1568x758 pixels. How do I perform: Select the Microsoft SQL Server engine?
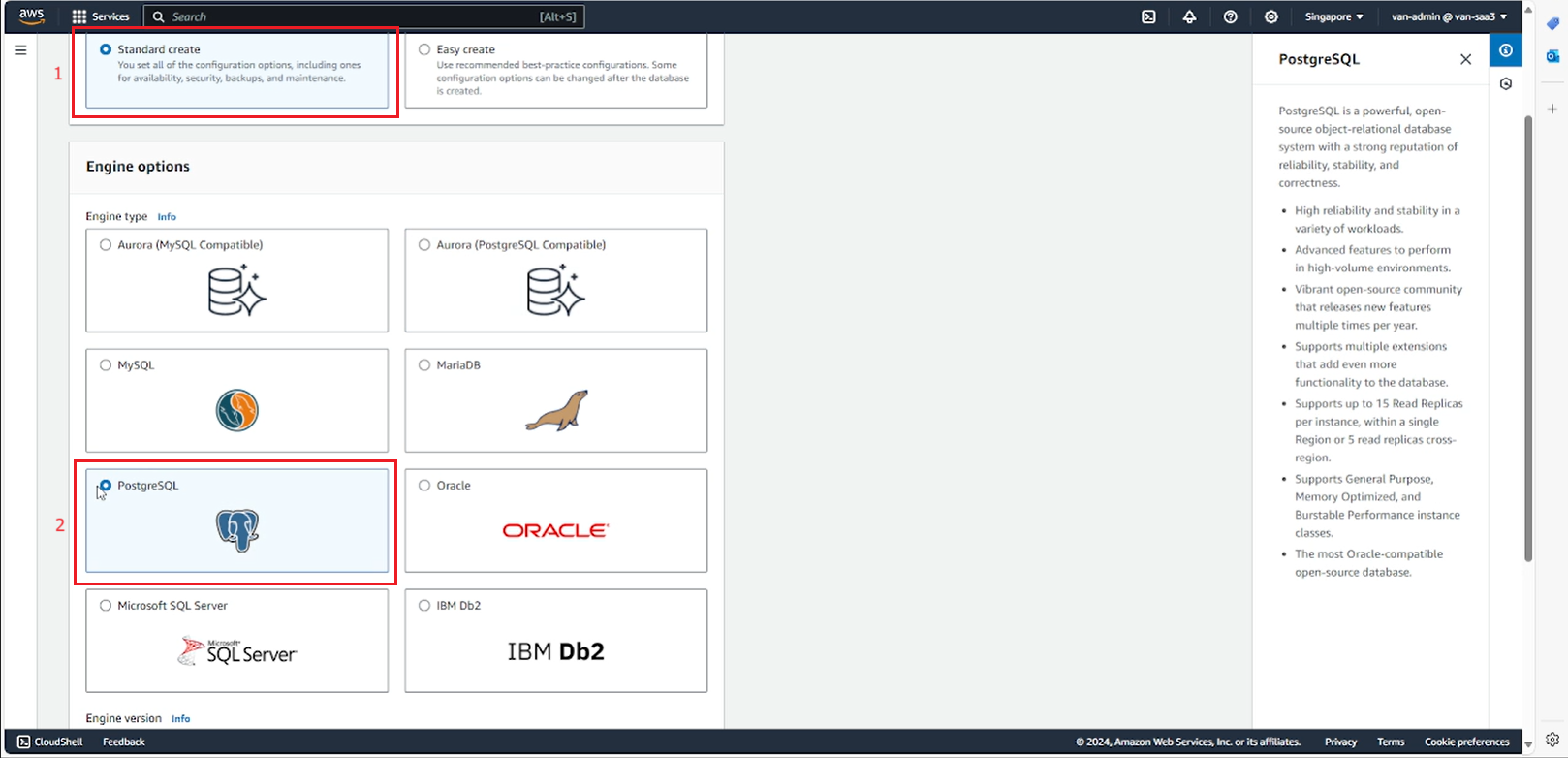[106, 606]
